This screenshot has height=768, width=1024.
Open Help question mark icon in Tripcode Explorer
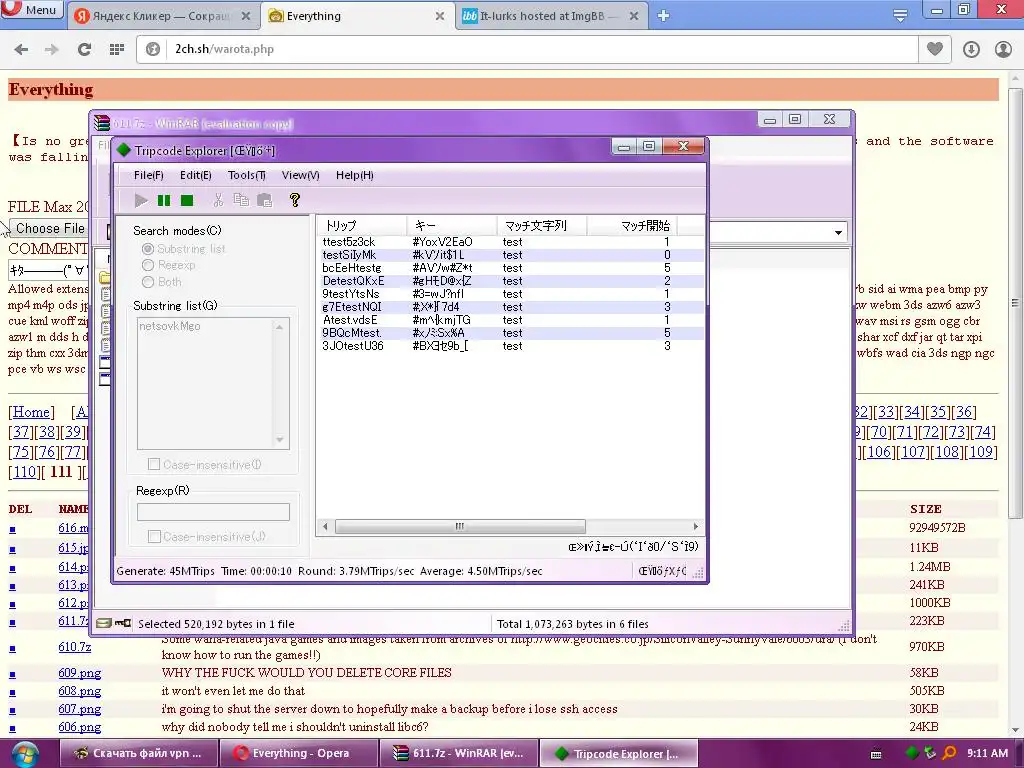pyautogui.click(x=295, y=200)
